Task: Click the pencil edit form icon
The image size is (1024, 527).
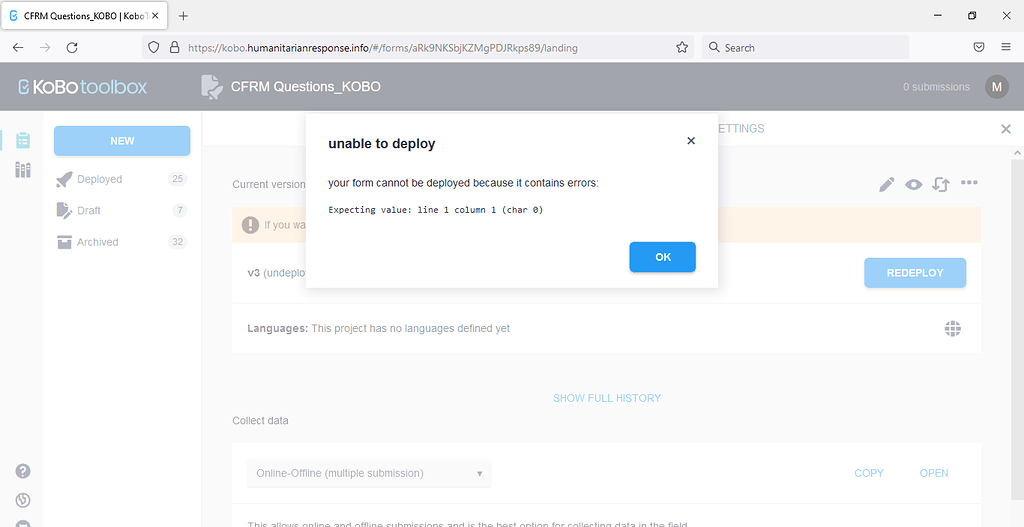Action: [886, 184]
